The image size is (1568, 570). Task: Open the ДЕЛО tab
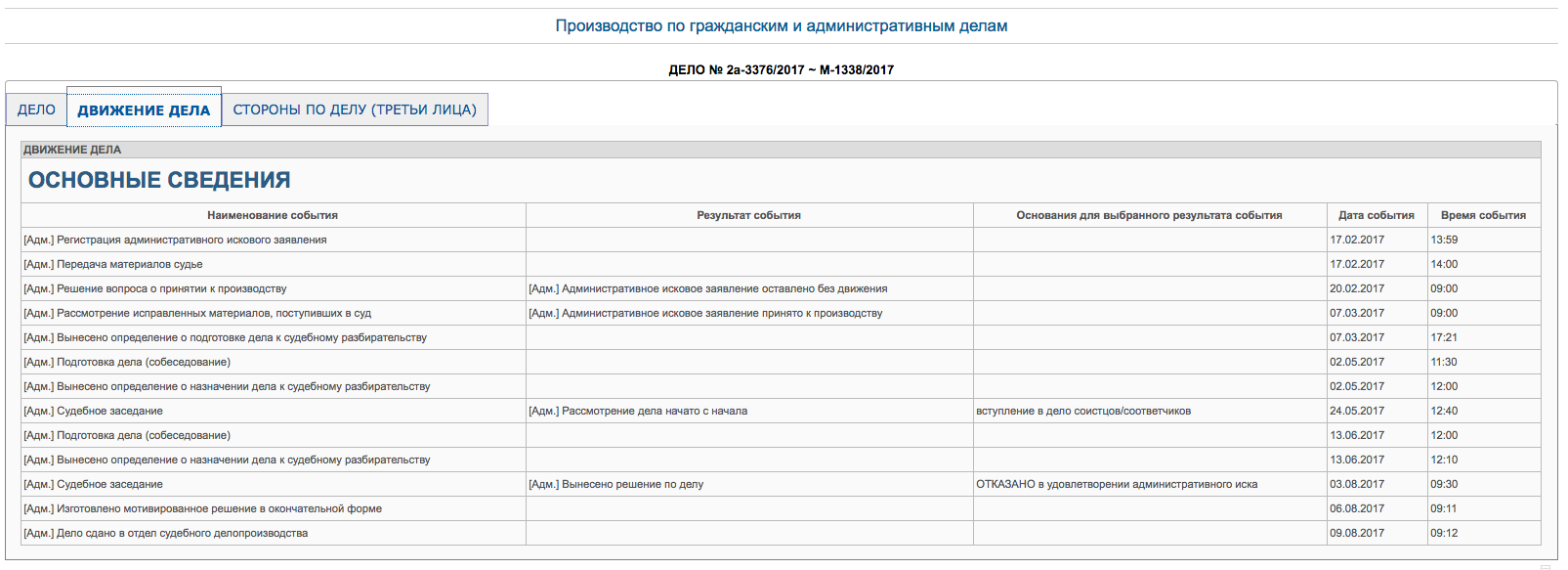(x=36, y=110)
